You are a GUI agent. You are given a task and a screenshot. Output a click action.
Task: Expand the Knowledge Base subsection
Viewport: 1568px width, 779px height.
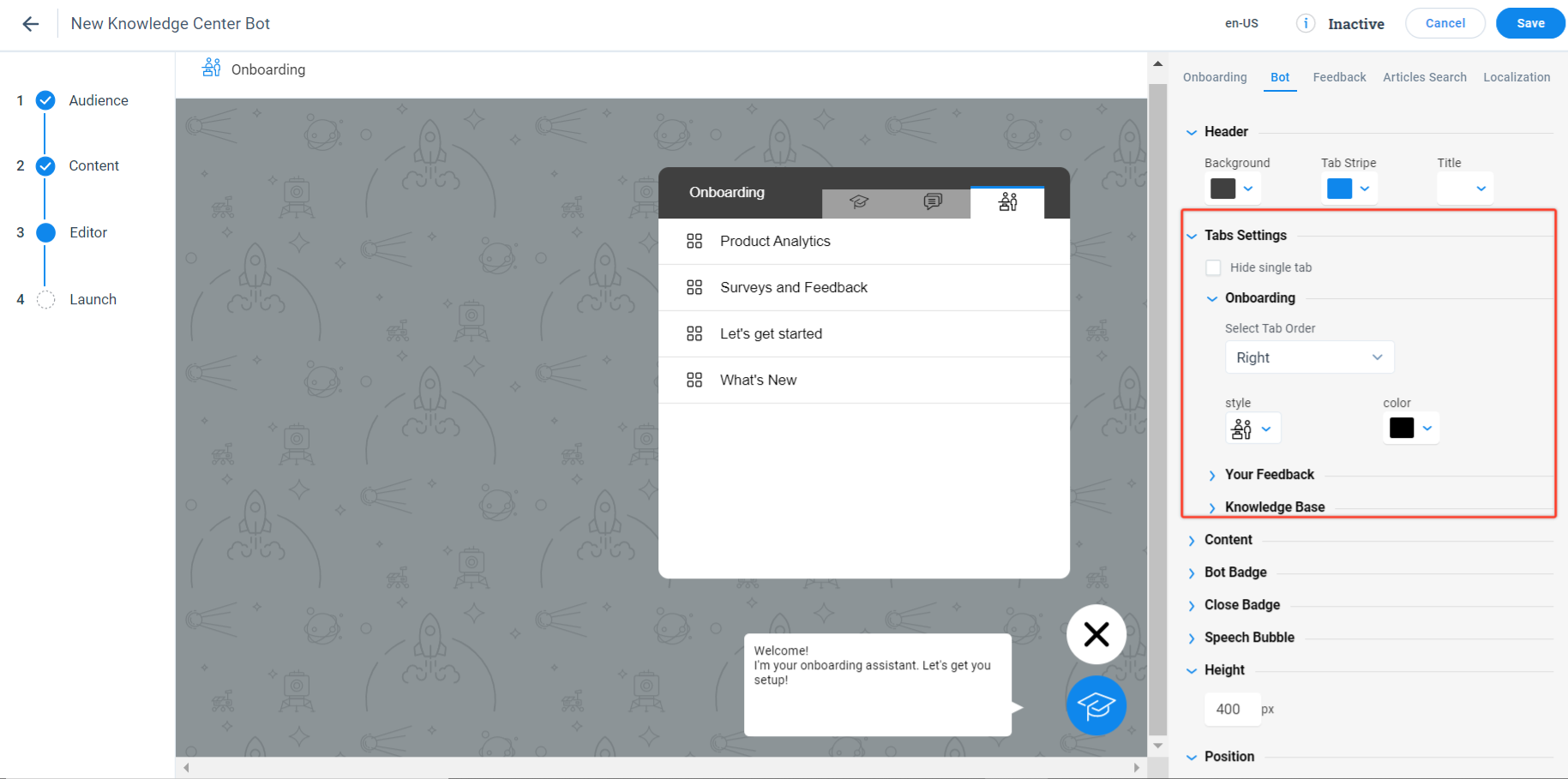coord(1212,507)
